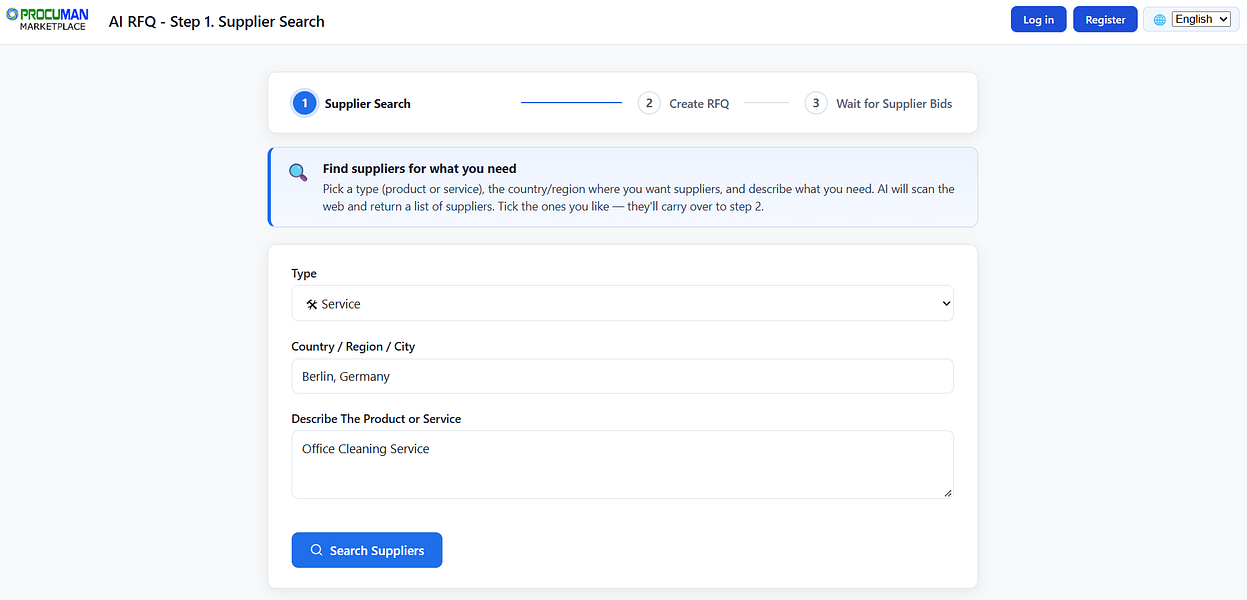1247x600 pixels.
Task: Click the Register button
Action: (x=1105, y=20)
